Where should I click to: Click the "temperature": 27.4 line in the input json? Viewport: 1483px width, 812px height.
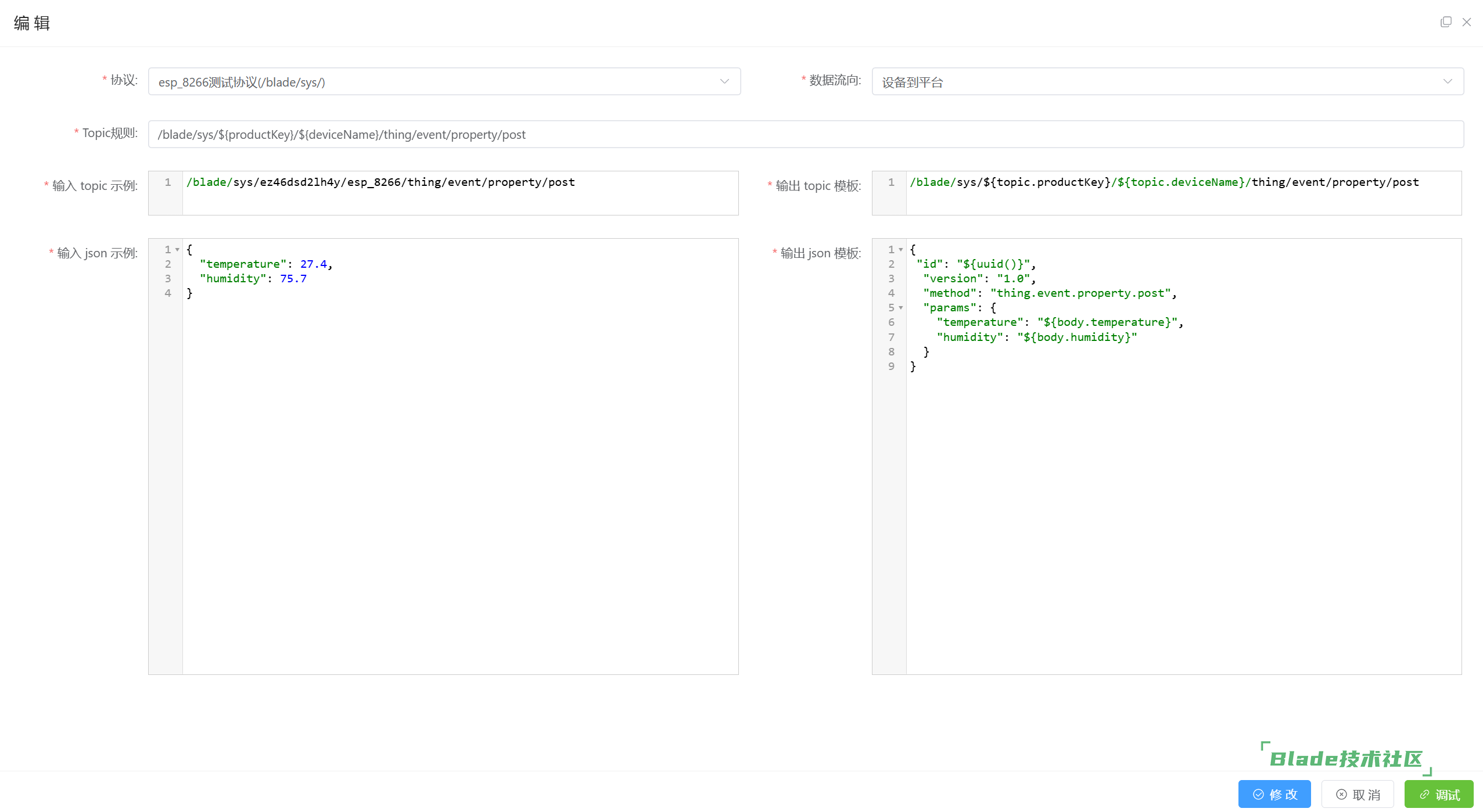(266, 264)
